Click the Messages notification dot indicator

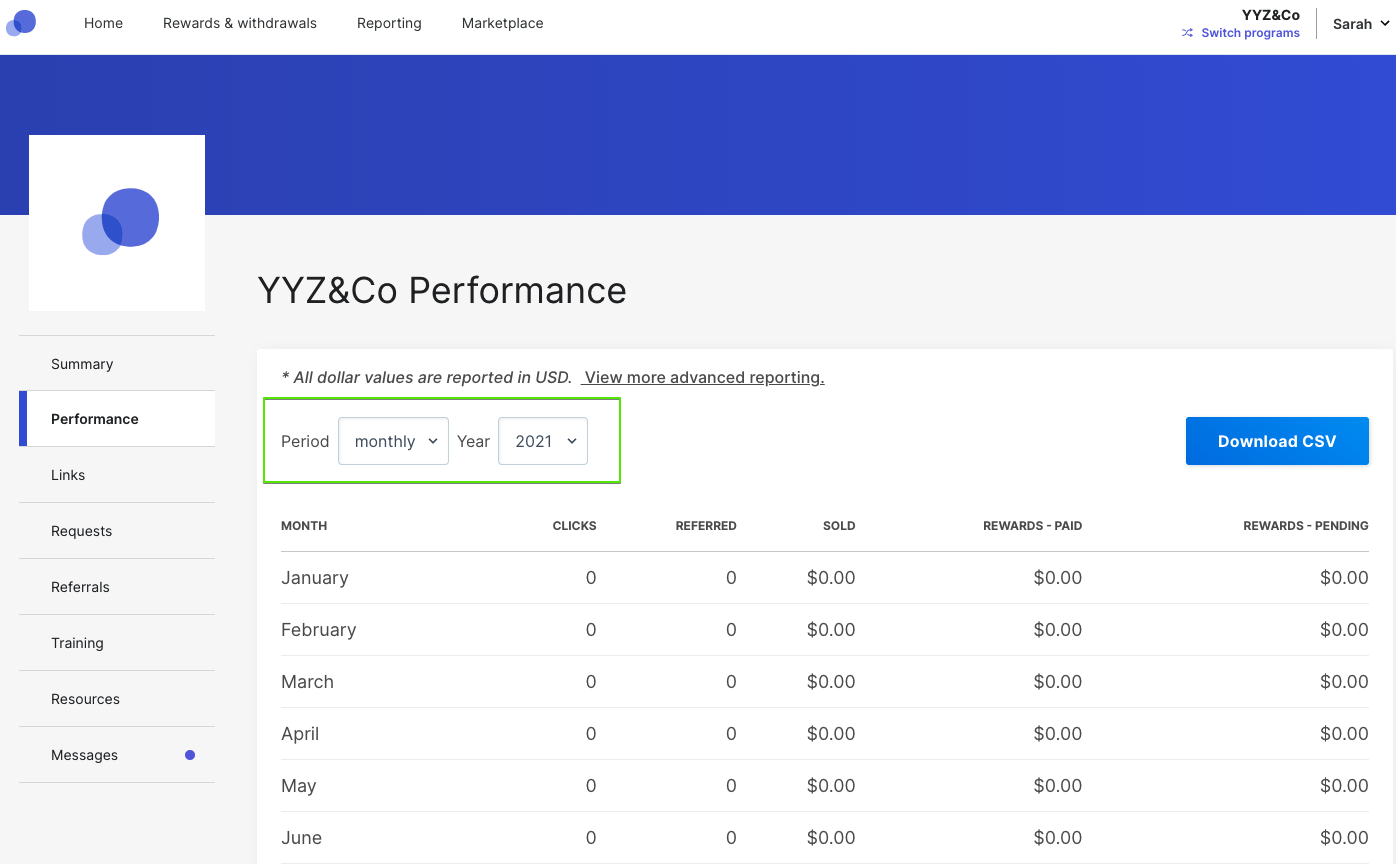[x=189, y=755]
